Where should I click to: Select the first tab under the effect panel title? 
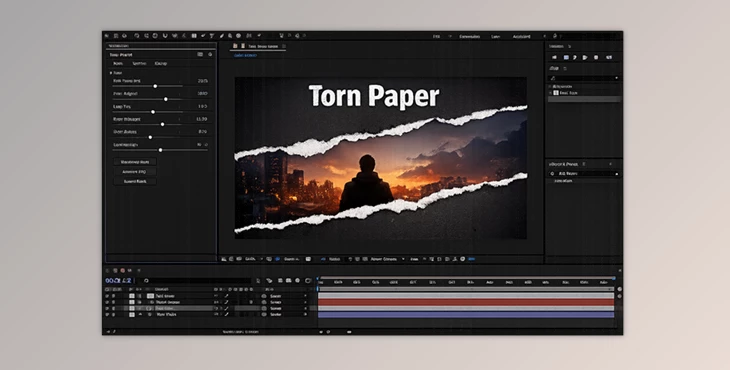[118, 63]
